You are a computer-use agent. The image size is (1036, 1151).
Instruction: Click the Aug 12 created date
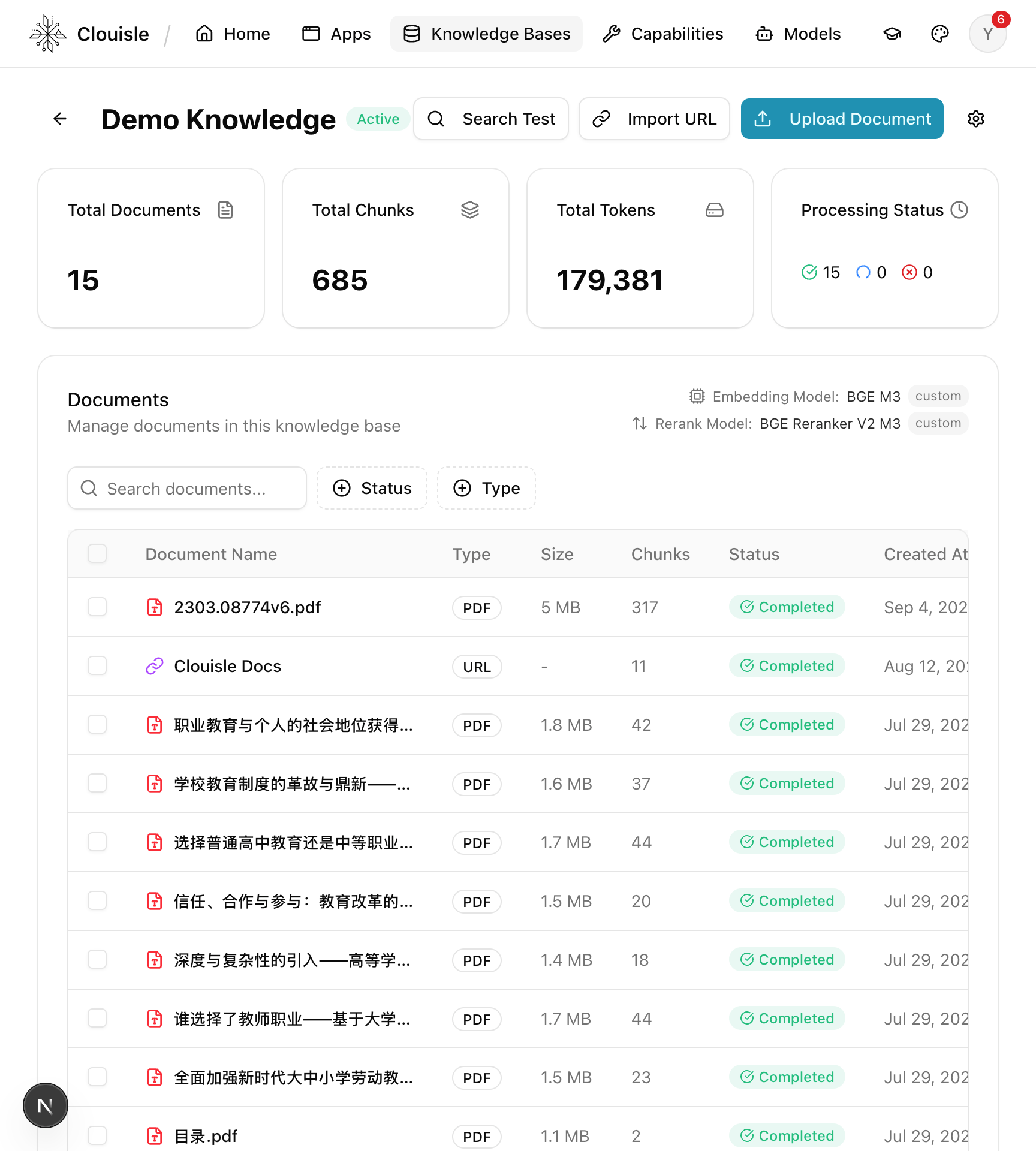coord(926,666)
